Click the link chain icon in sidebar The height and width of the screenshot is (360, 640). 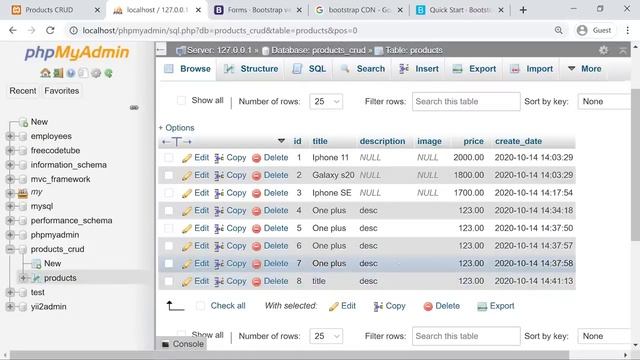[x=134, y=107]
